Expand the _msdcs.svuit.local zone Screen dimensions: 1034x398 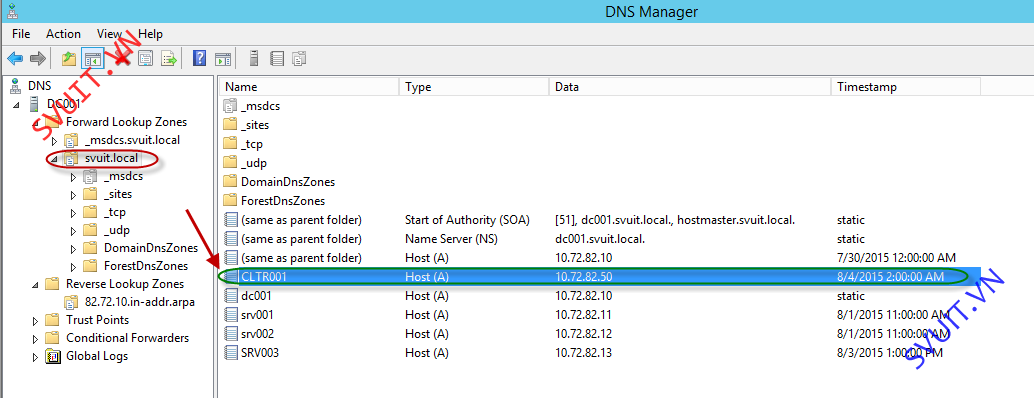[x=54, y=140]
